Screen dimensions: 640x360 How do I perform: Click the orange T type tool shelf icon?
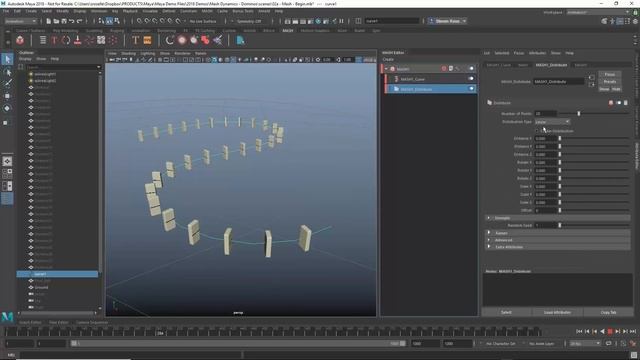136,40
